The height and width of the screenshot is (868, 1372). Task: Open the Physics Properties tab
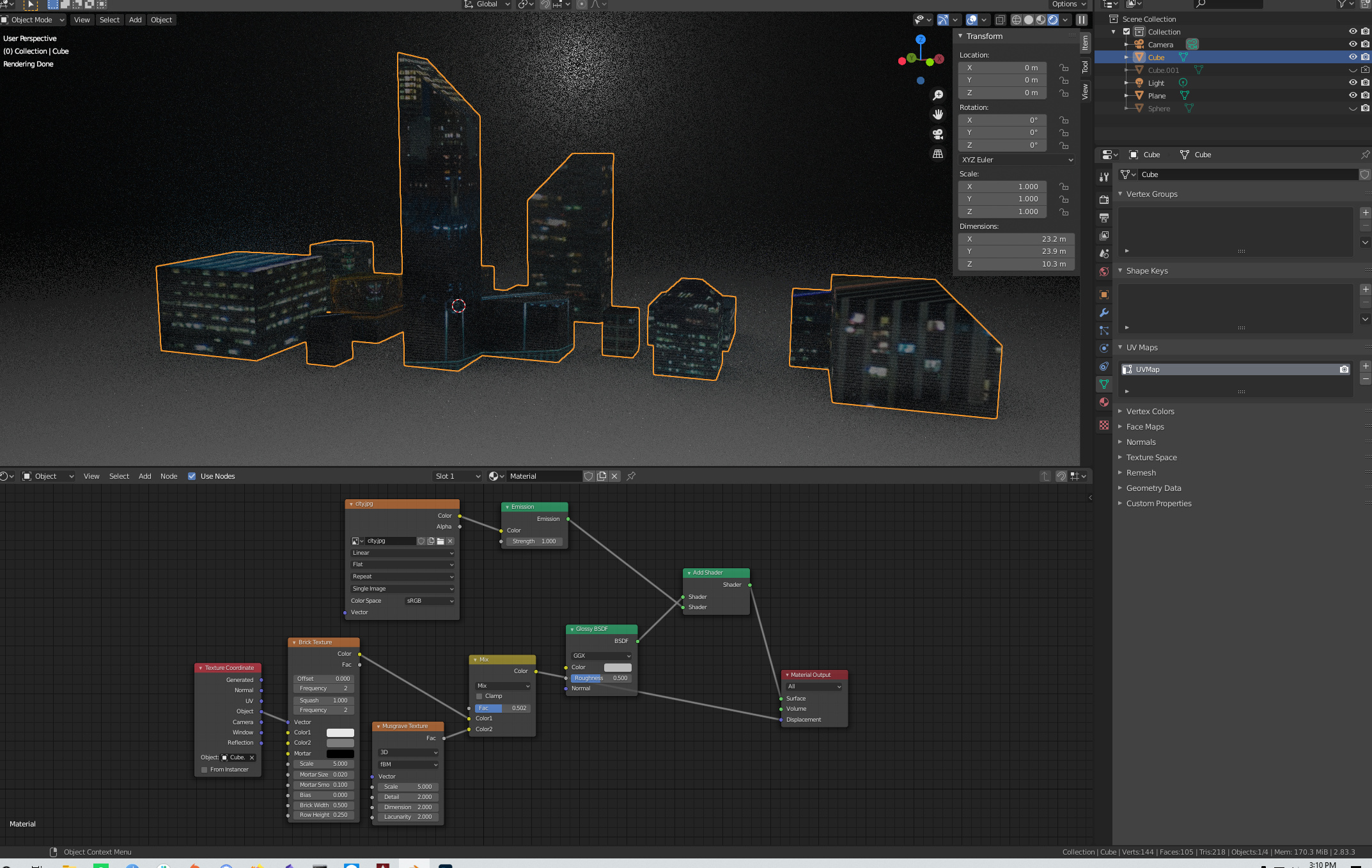(1103, 348)
